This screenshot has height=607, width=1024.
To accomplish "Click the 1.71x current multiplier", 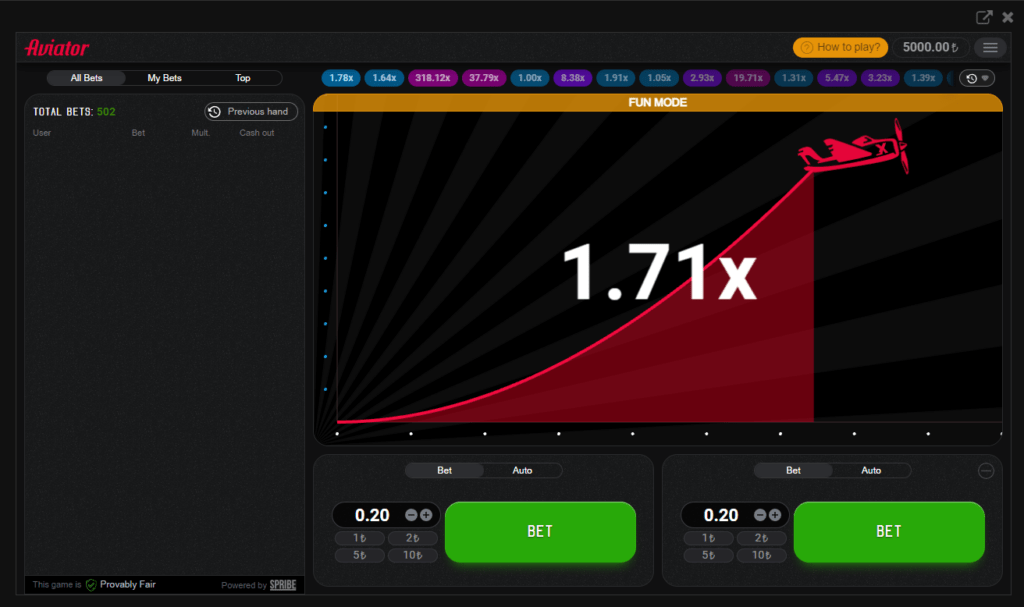I will coord(659,272).
